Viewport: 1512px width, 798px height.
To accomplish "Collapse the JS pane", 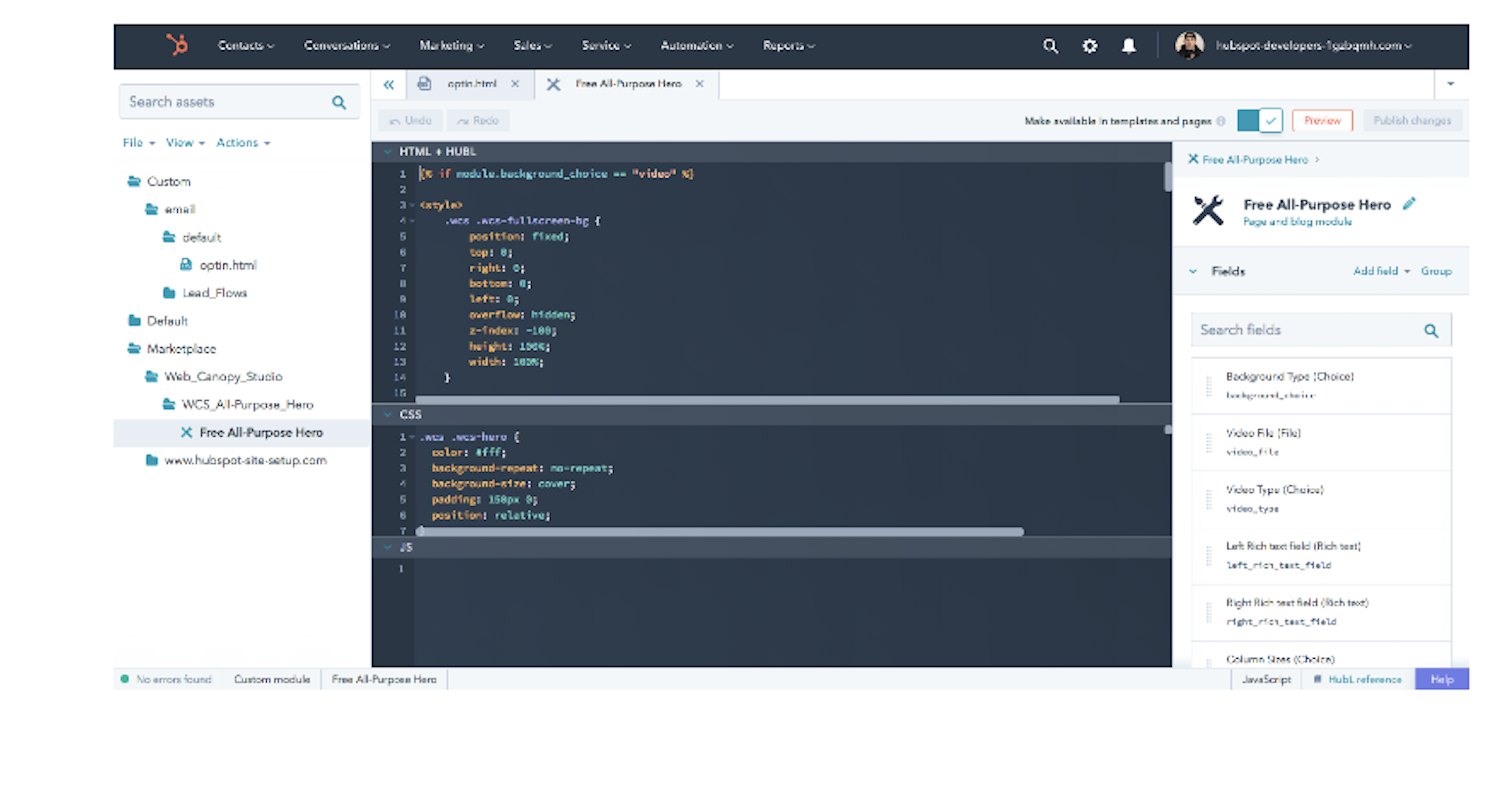I will point(386,548).
